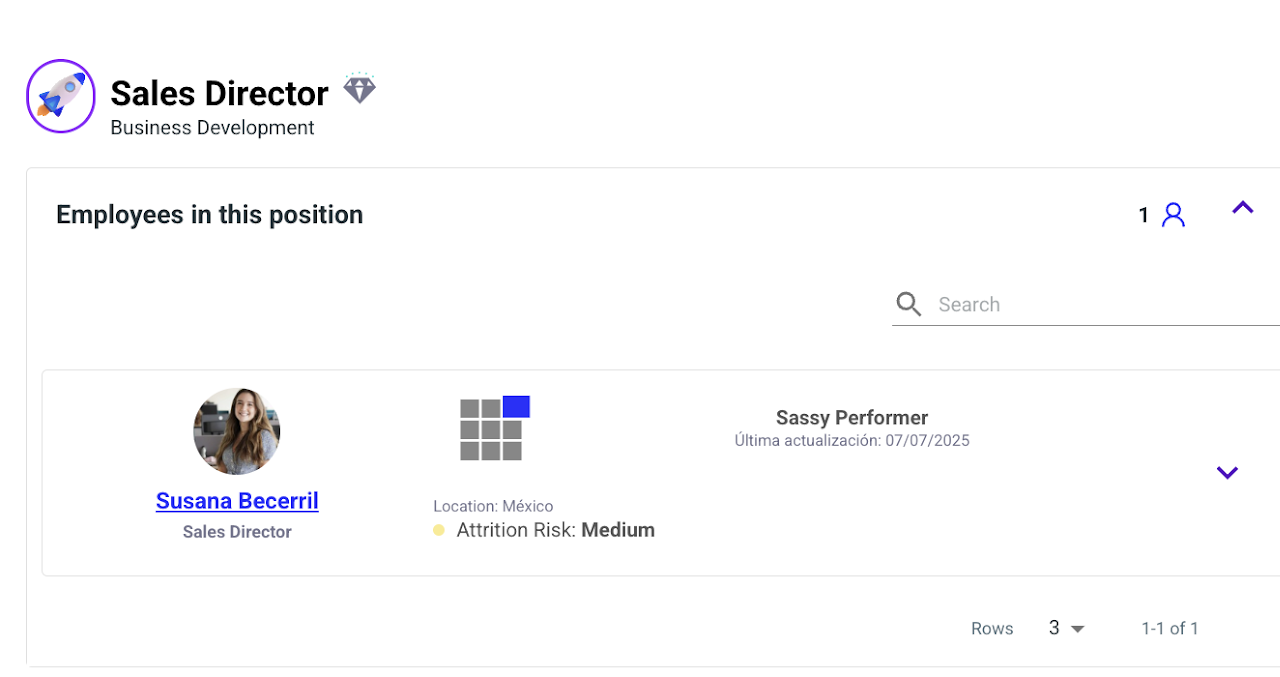The width and height of the screenshot is (1280, 677).
Task: Click Susana Becerril's profile photo
Action: (x=237, y=431)
